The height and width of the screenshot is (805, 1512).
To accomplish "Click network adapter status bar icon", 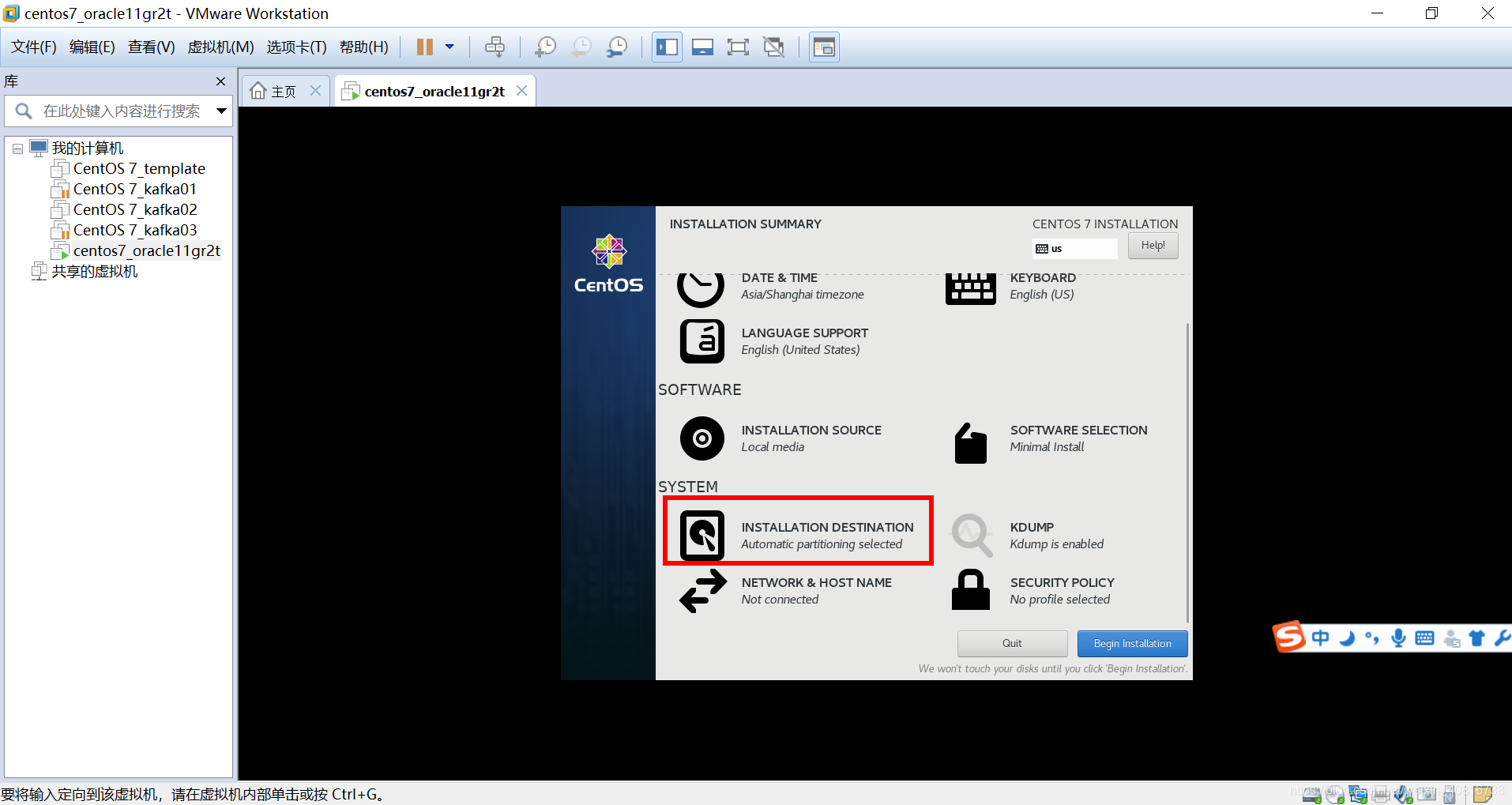I will (1358, 794).
